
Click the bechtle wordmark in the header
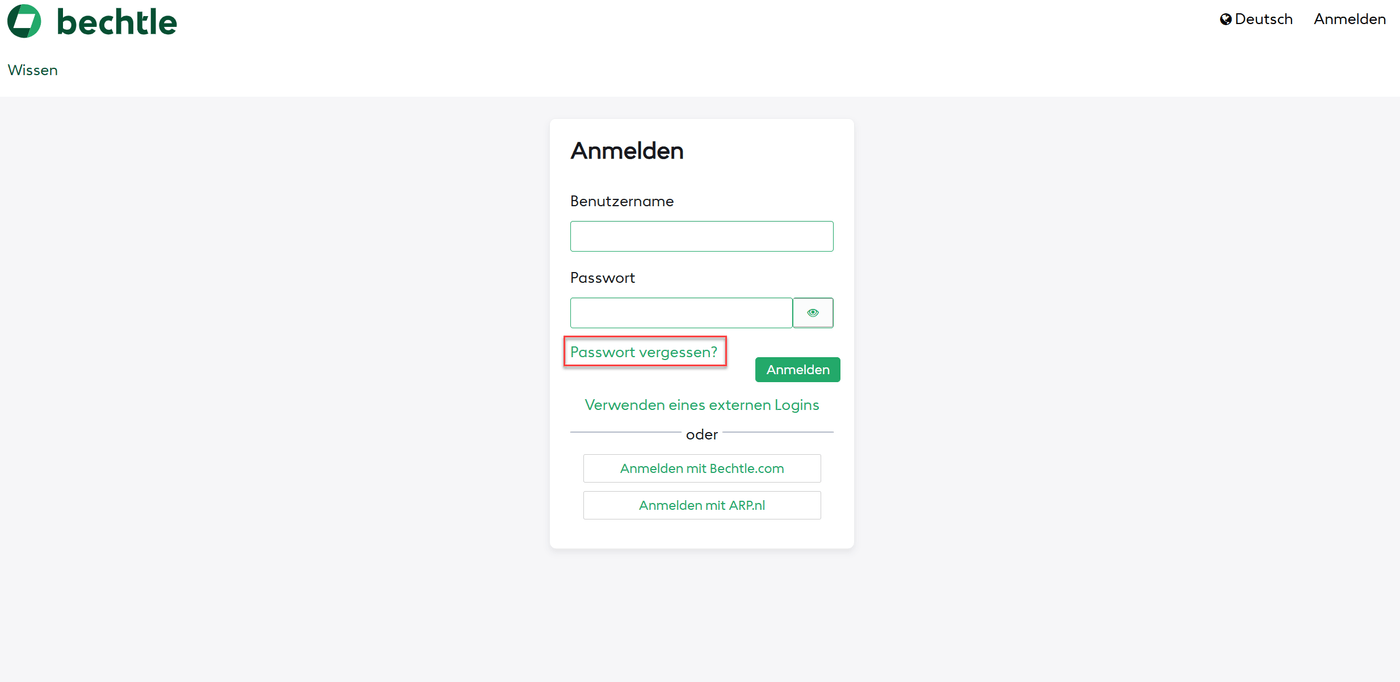click(118, 21)
